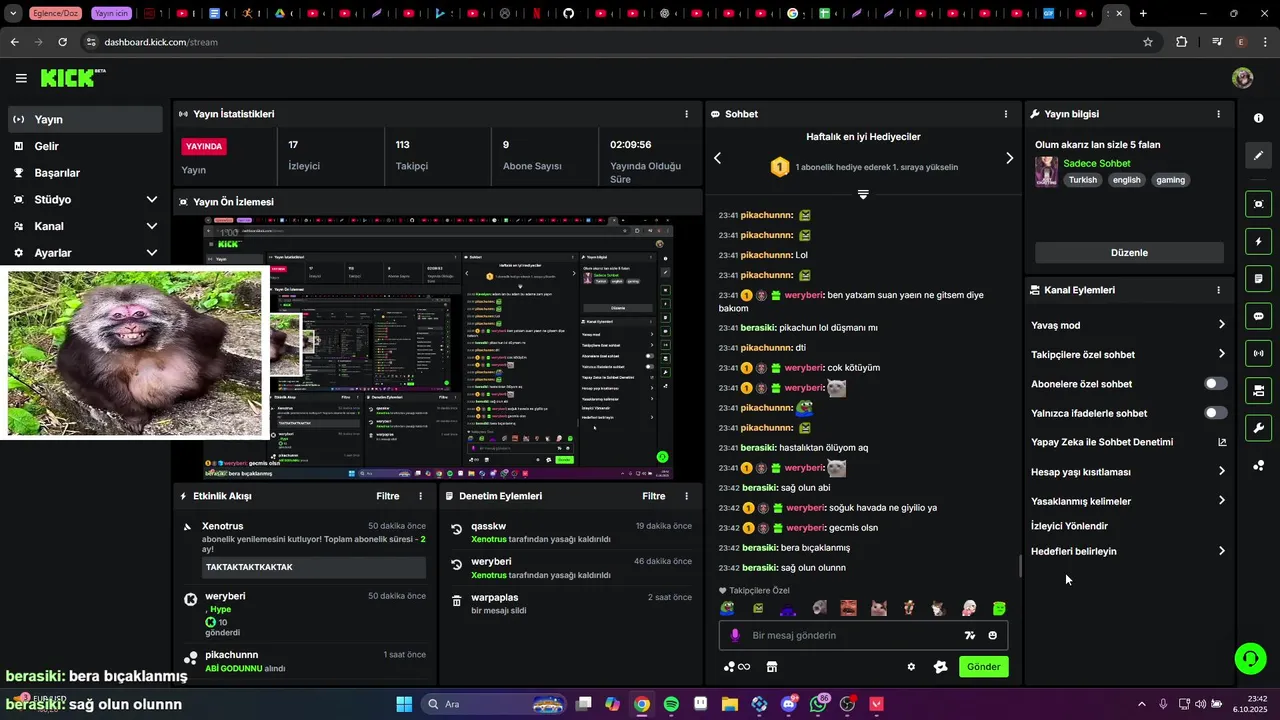
Task: Reload the page with browser refresh button
Action: pos(62,42)
